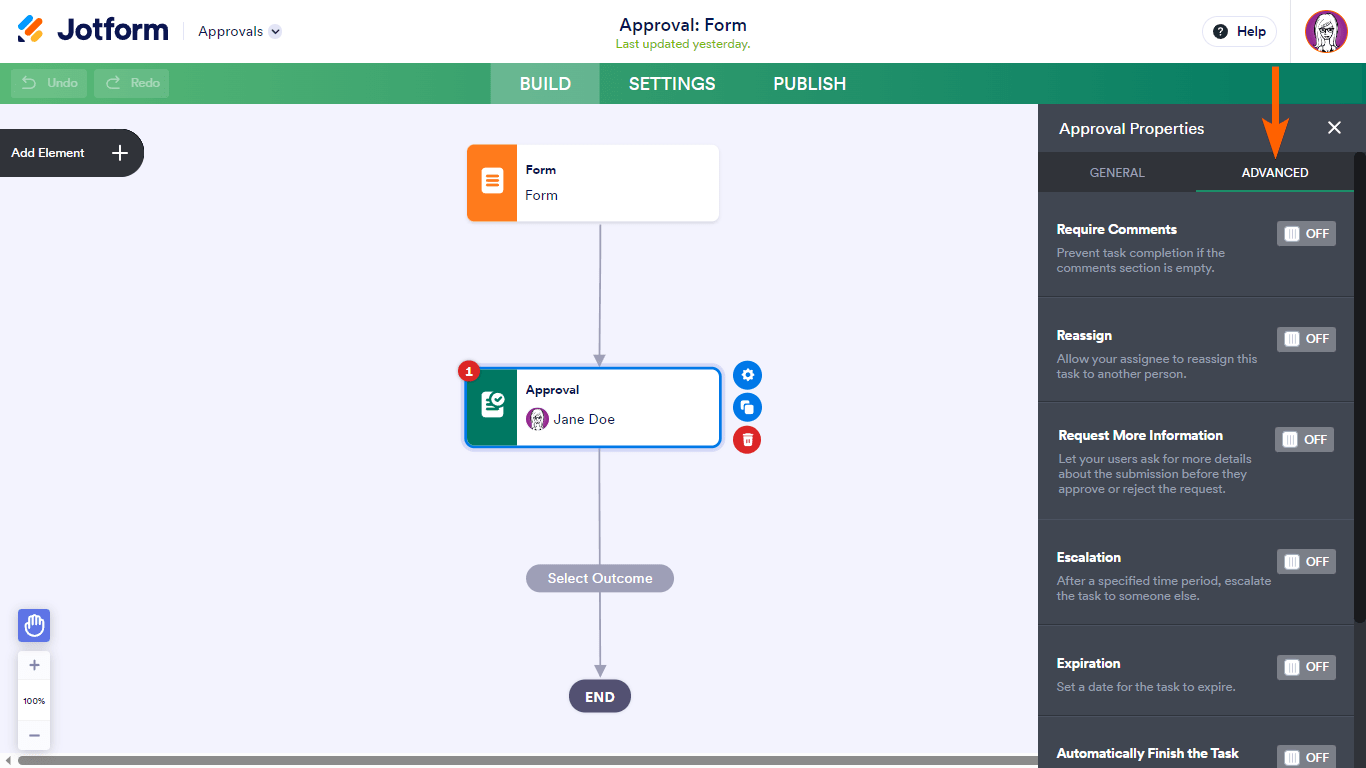Close the Approval Properties panel
This screenshot has height=768, width=1366.
click(1334, 128)
